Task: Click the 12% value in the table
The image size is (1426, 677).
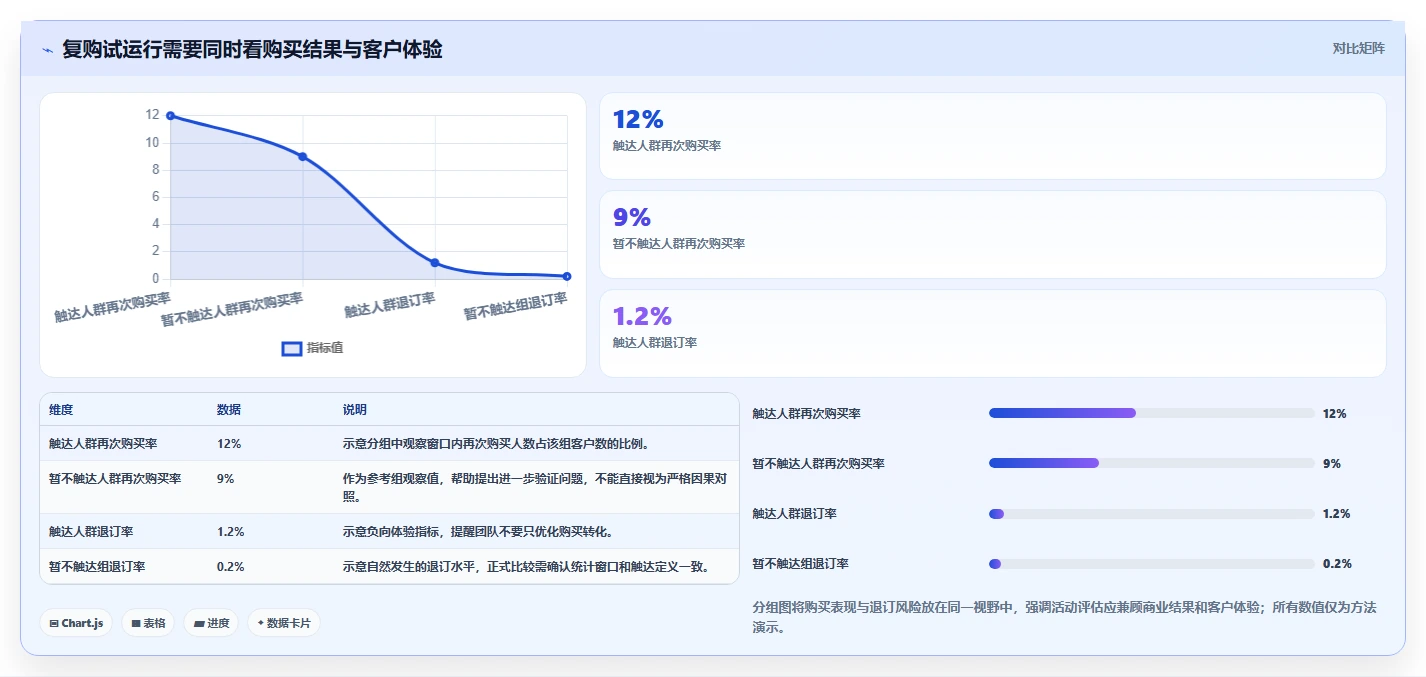Action: 229,444
